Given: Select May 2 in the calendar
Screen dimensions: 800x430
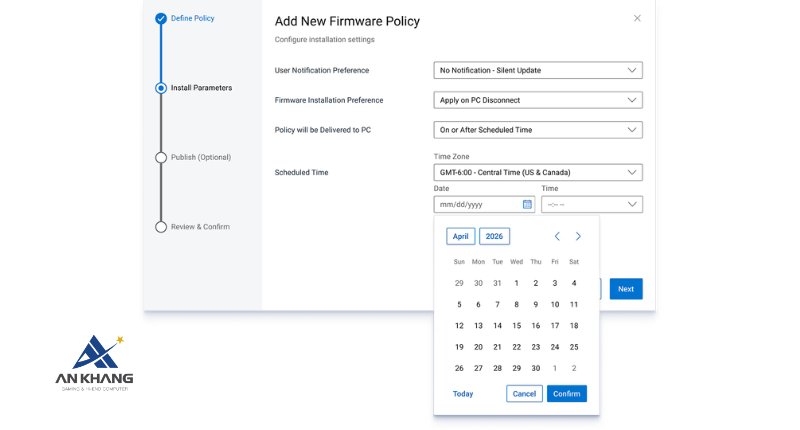Looking at the screenshot, I should pos(574,368).
